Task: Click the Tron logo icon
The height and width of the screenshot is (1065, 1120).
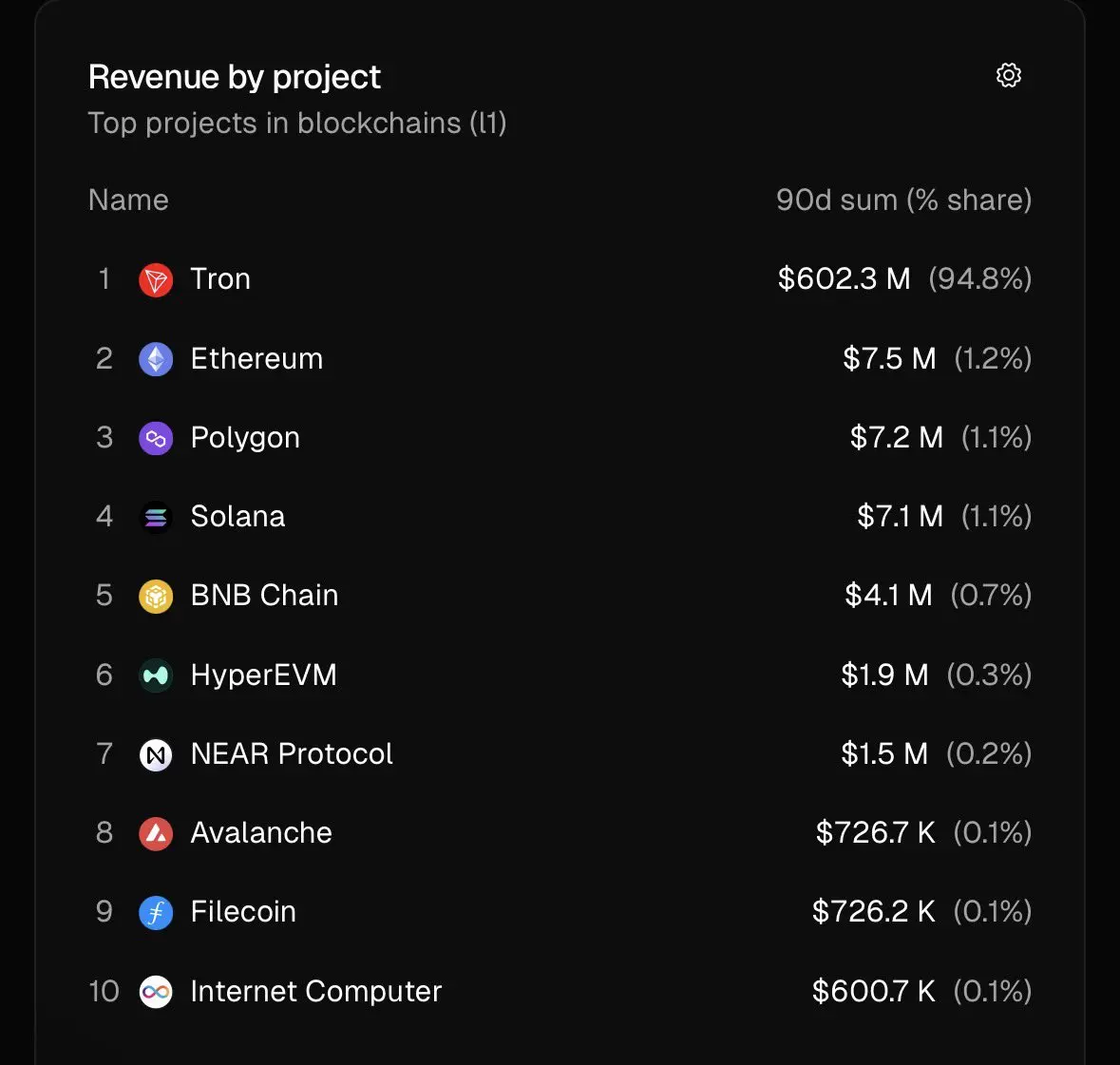Action: [156, 279]
